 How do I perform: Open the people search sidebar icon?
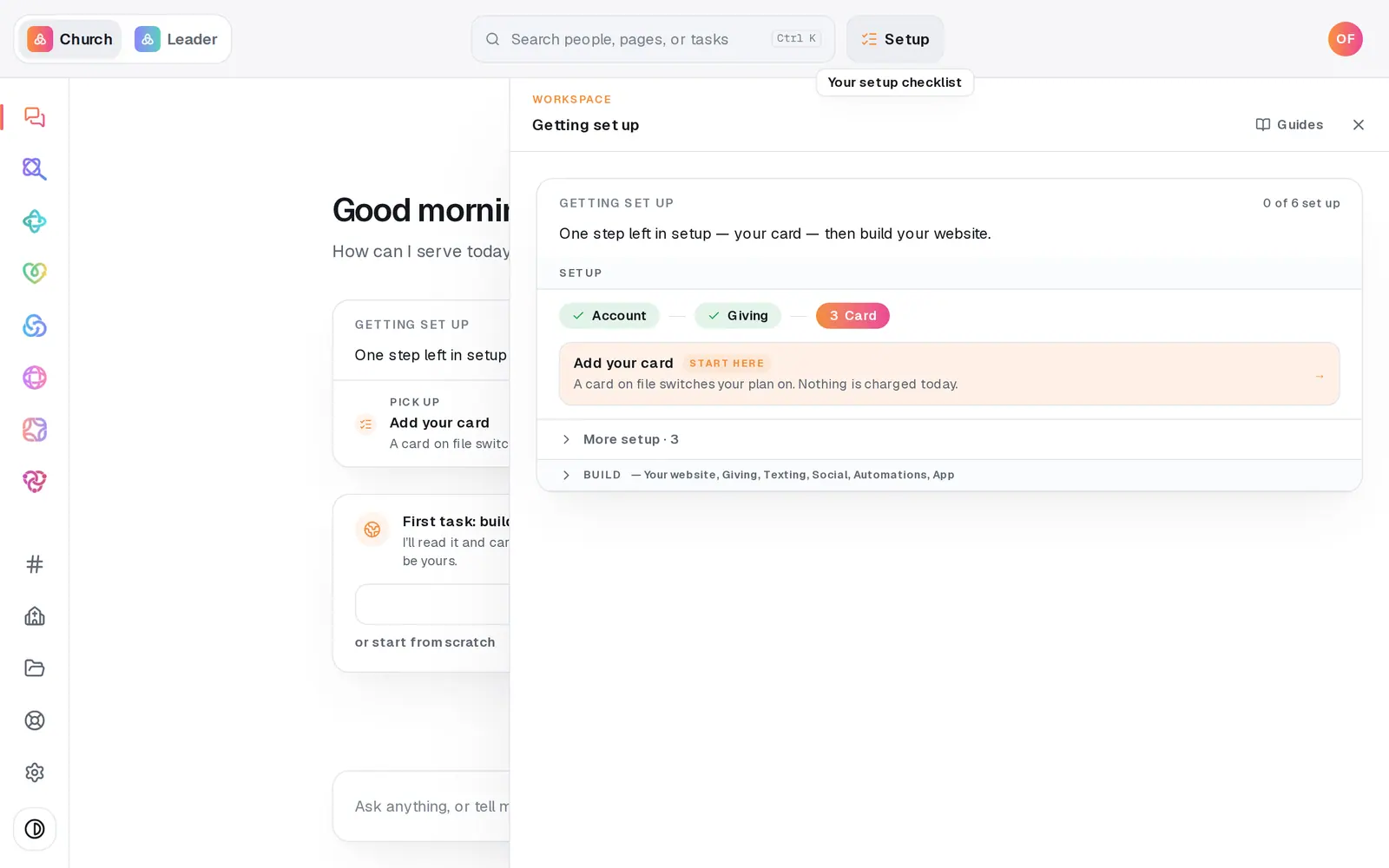click(35, 169)
